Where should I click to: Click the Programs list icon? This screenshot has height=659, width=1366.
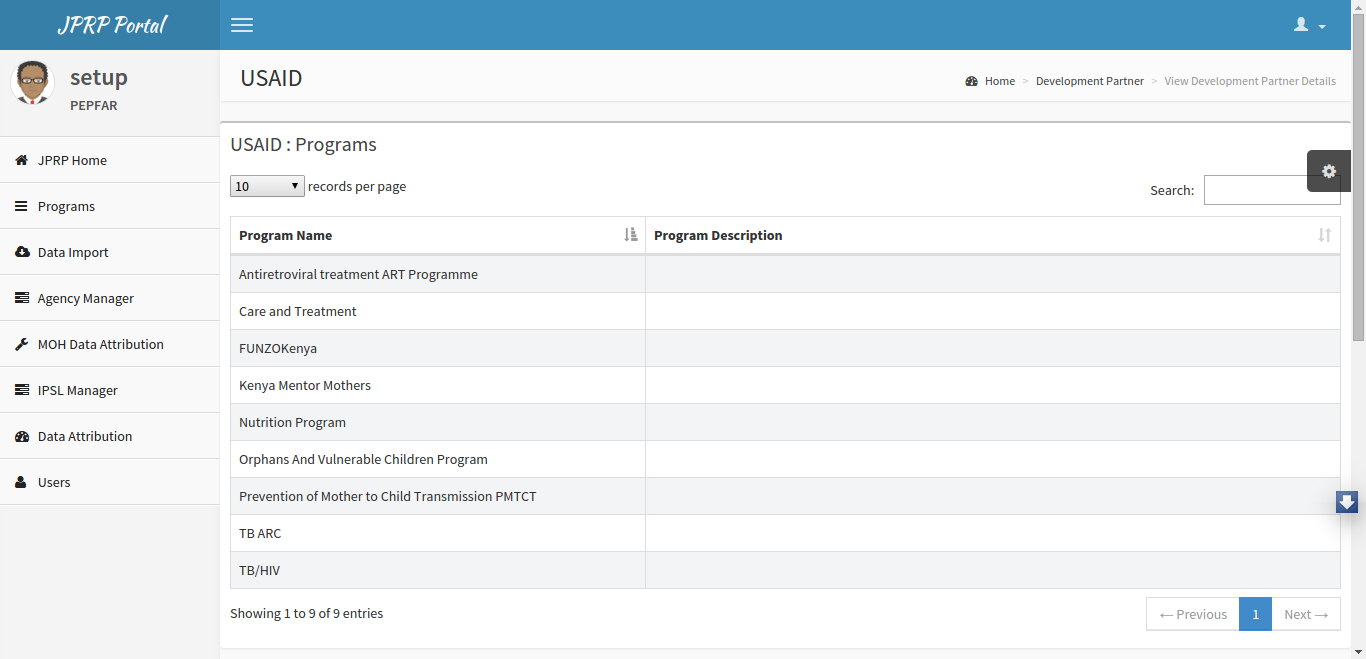pyautogui.click(x=21, y=206)
